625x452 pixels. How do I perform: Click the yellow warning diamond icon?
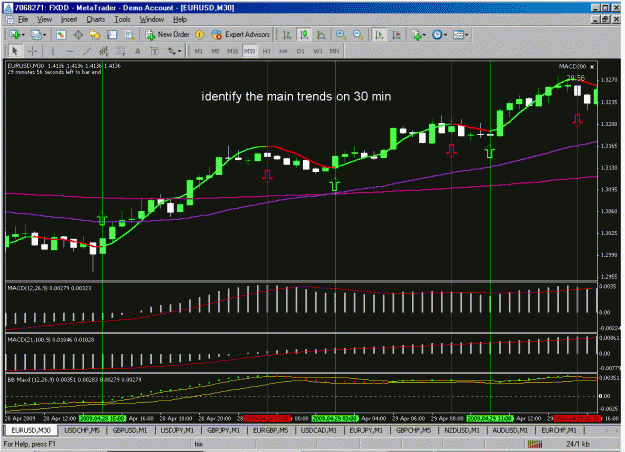[x=200, y=35]
